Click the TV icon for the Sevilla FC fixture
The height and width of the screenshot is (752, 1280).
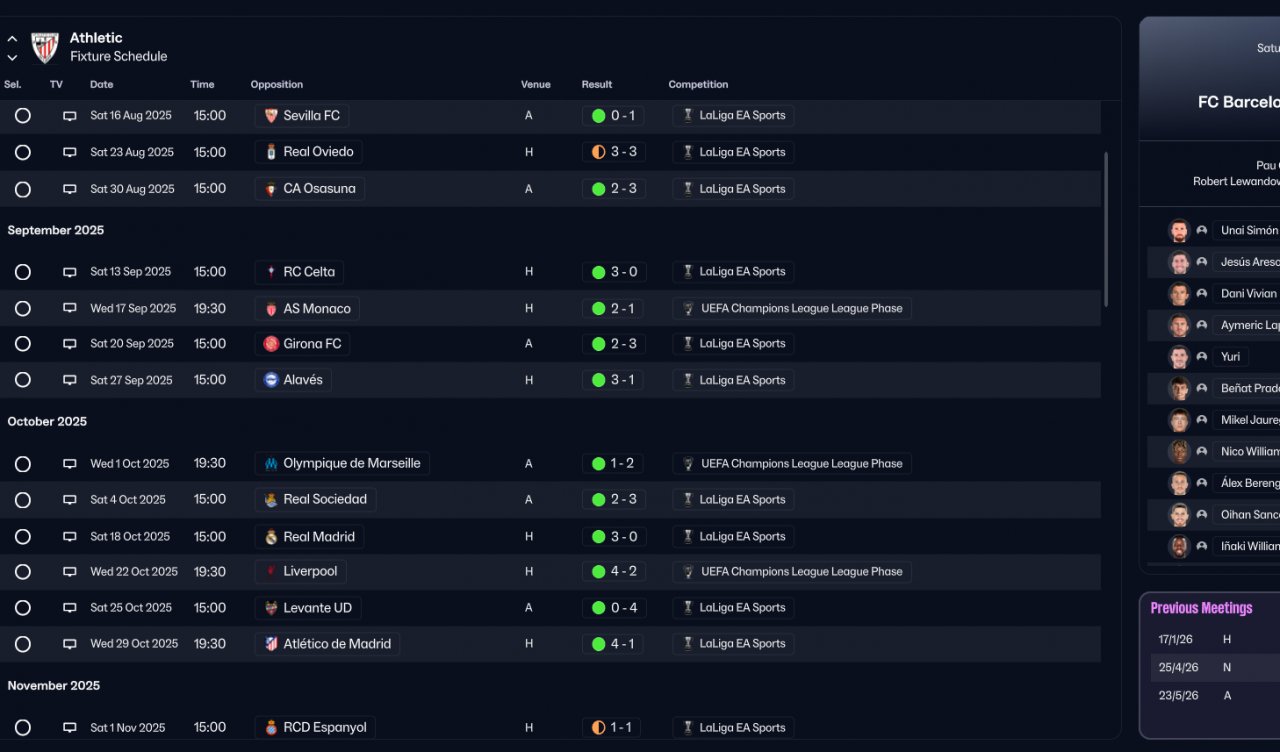click(70, 116)
